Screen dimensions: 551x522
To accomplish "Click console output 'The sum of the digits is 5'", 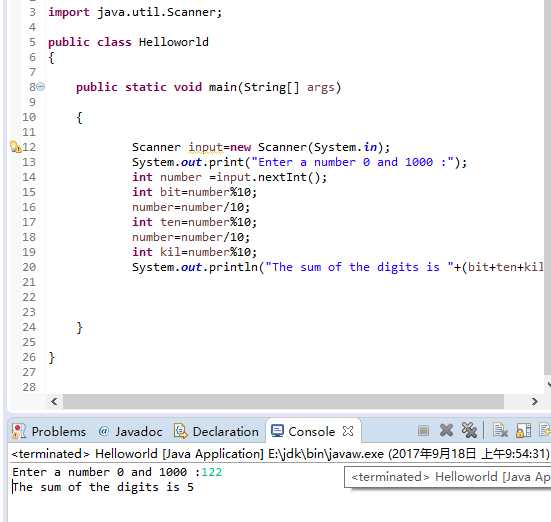I will [103, 487].
